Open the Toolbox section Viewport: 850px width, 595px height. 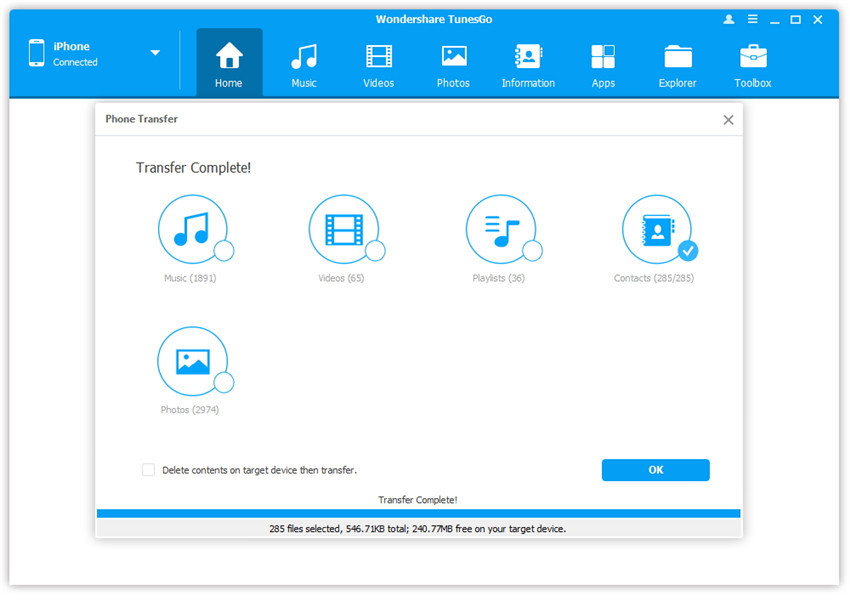[x=753, y=64]
